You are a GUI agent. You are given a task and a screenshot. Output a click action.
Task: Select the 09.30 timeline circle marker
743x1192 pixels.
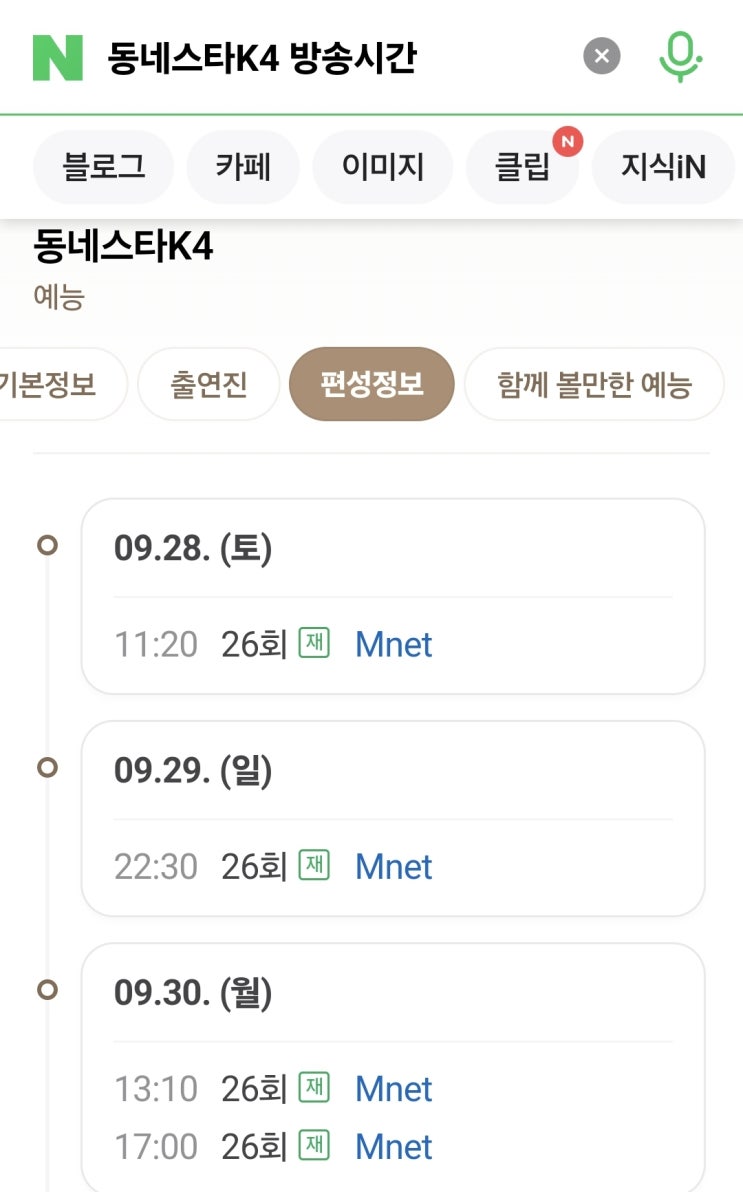pyautogui.click(x=47, y=989)
